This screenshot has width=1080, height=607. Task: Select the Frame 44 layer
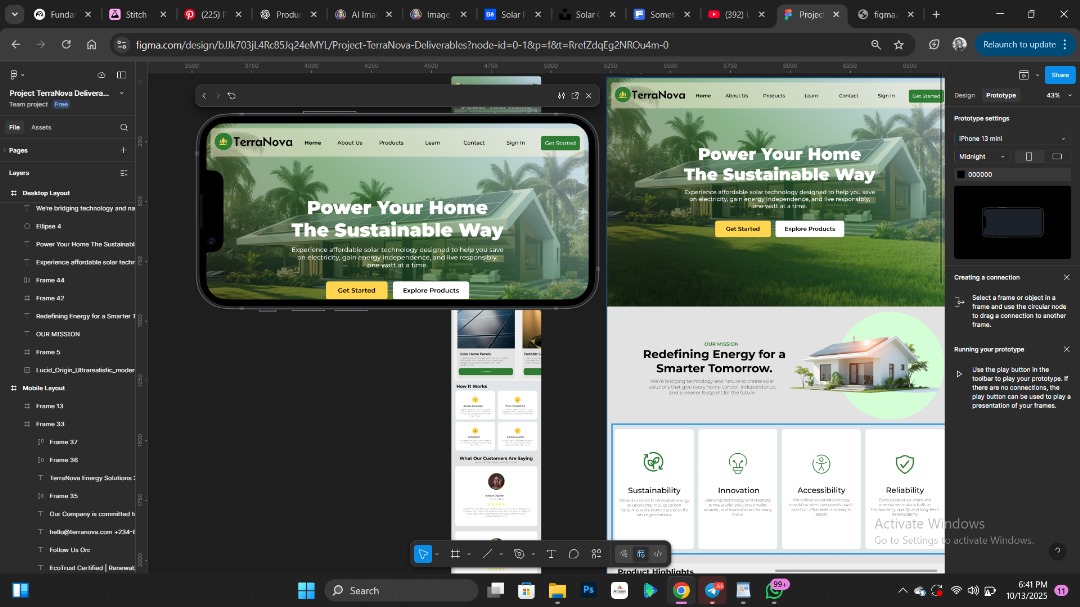pos(50,280)
